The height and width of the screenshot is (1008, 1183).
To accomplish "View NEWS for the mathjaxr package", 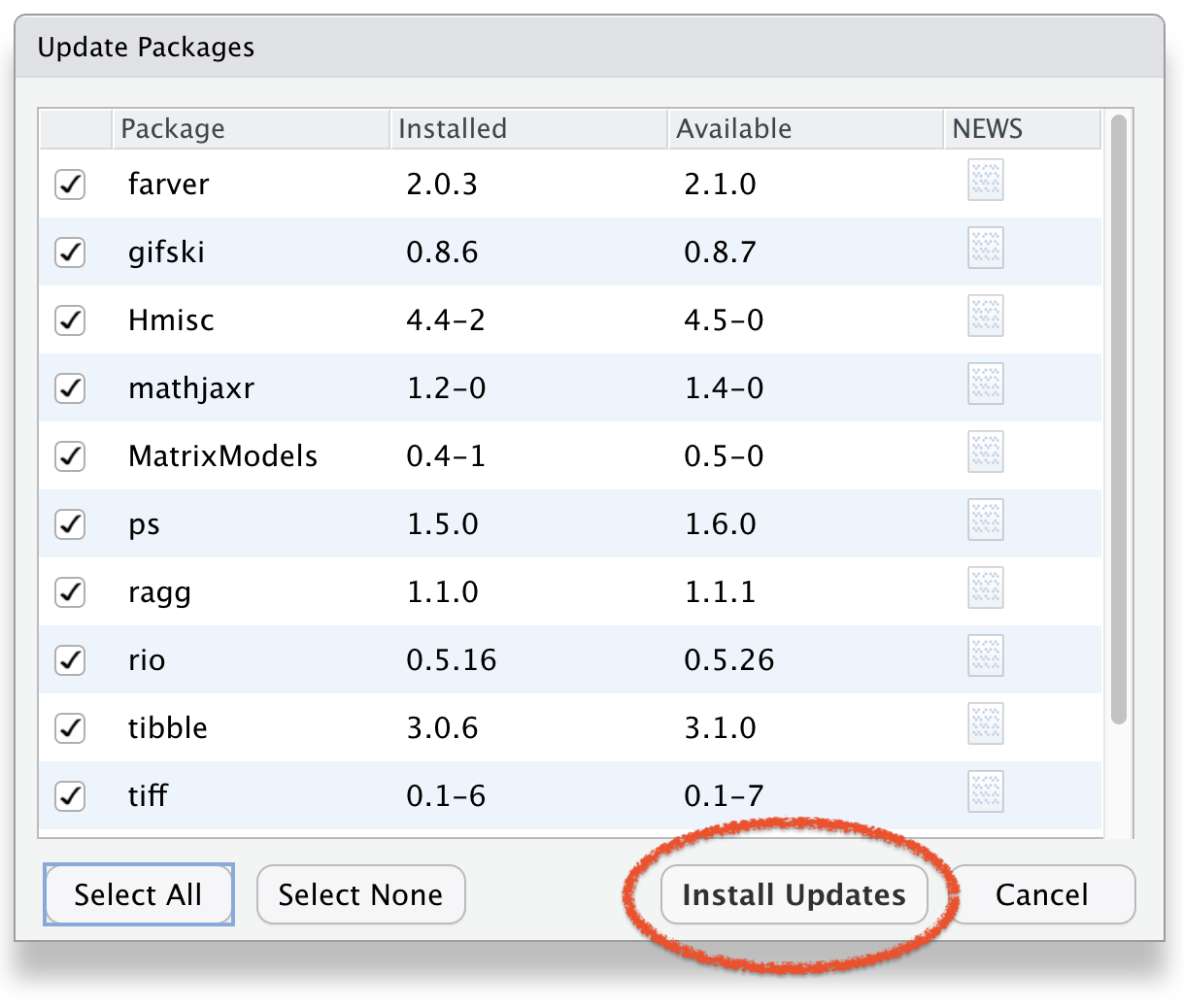I will (985, 385).
